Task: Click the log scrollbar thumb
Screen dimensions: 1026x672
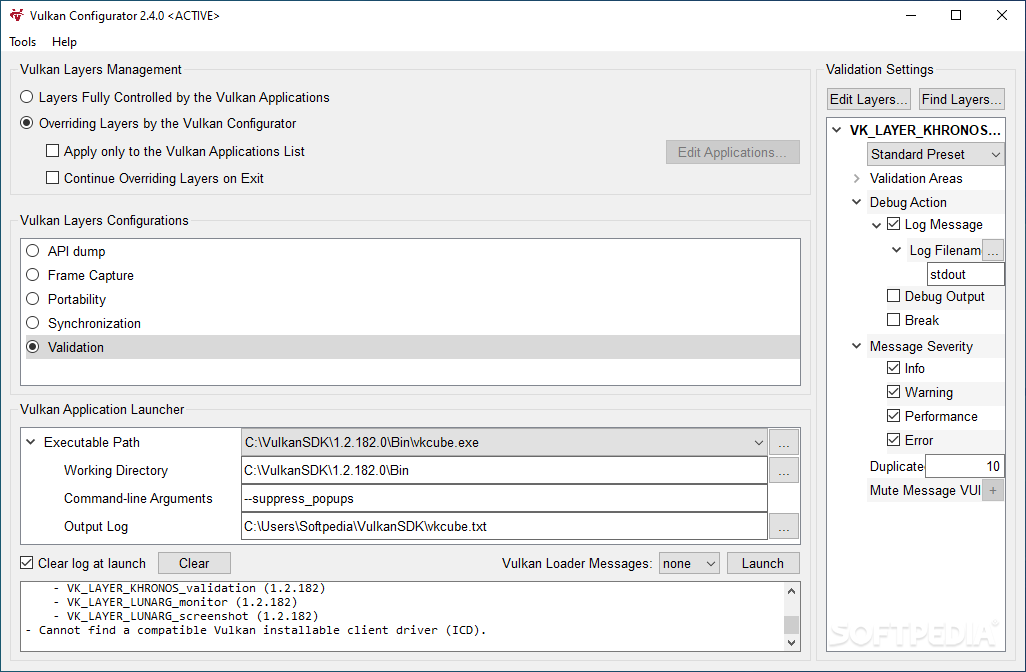Action: 791,624
